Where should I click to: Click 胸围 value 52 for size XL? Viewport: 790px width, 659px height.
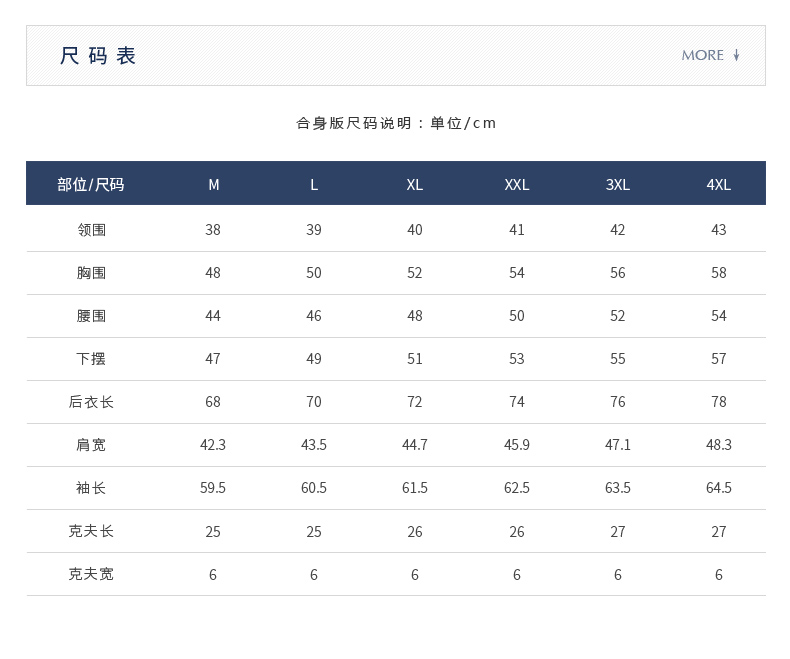415,273
